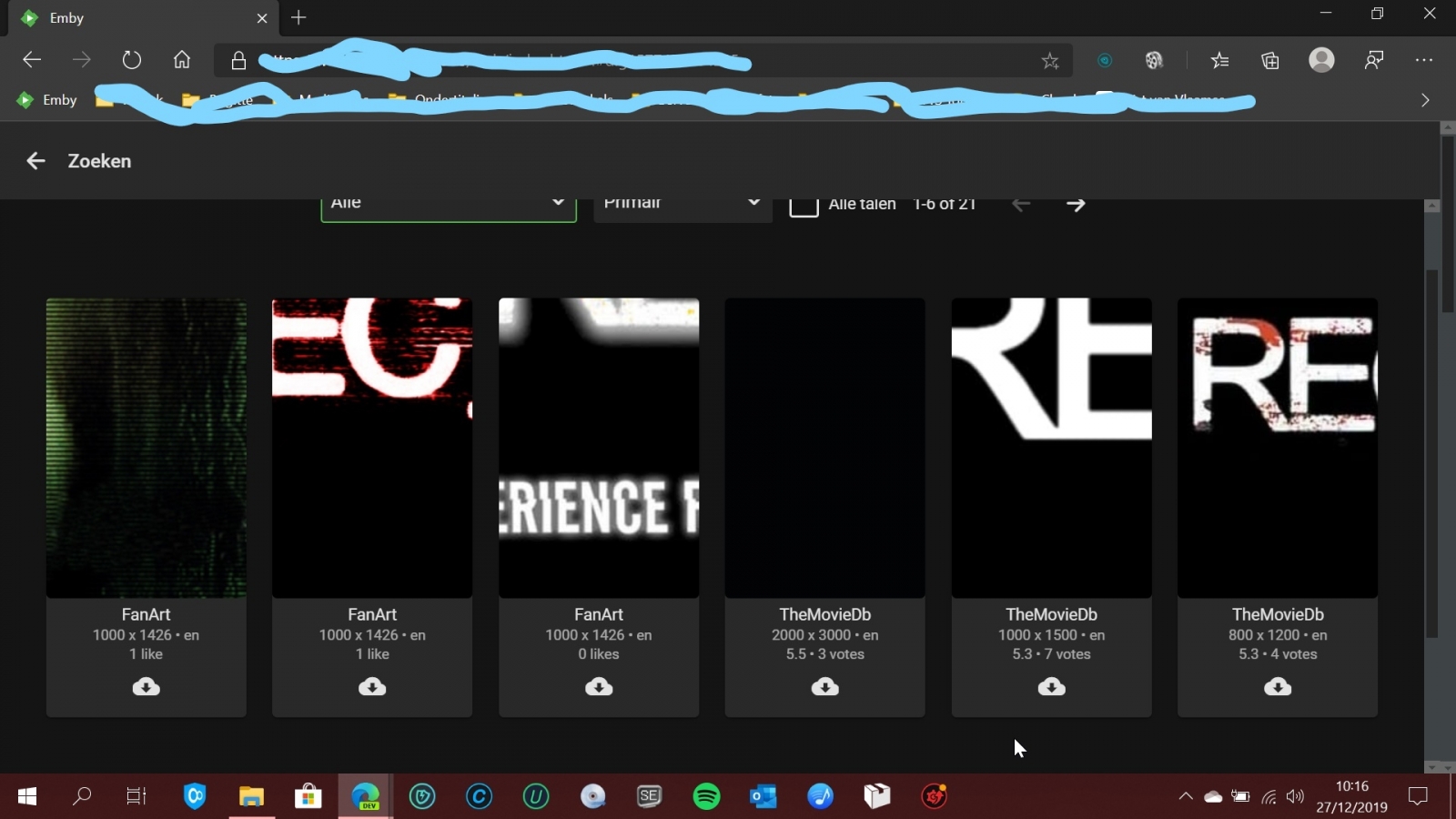Refresh the browser page
Image resolution: width=1456 pixels, height=819 pixels.
pyautogui.click(x=132, y=60)
